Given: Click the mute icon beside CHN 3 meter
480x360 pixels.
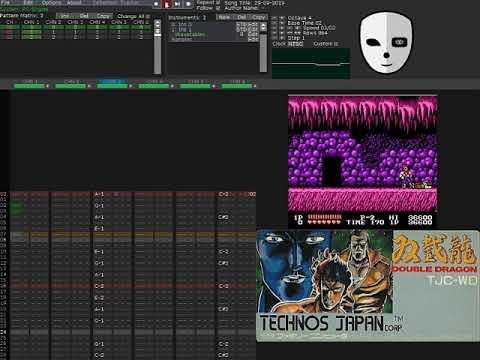Looking at the screenshot, I should click(x=131, y=86).
